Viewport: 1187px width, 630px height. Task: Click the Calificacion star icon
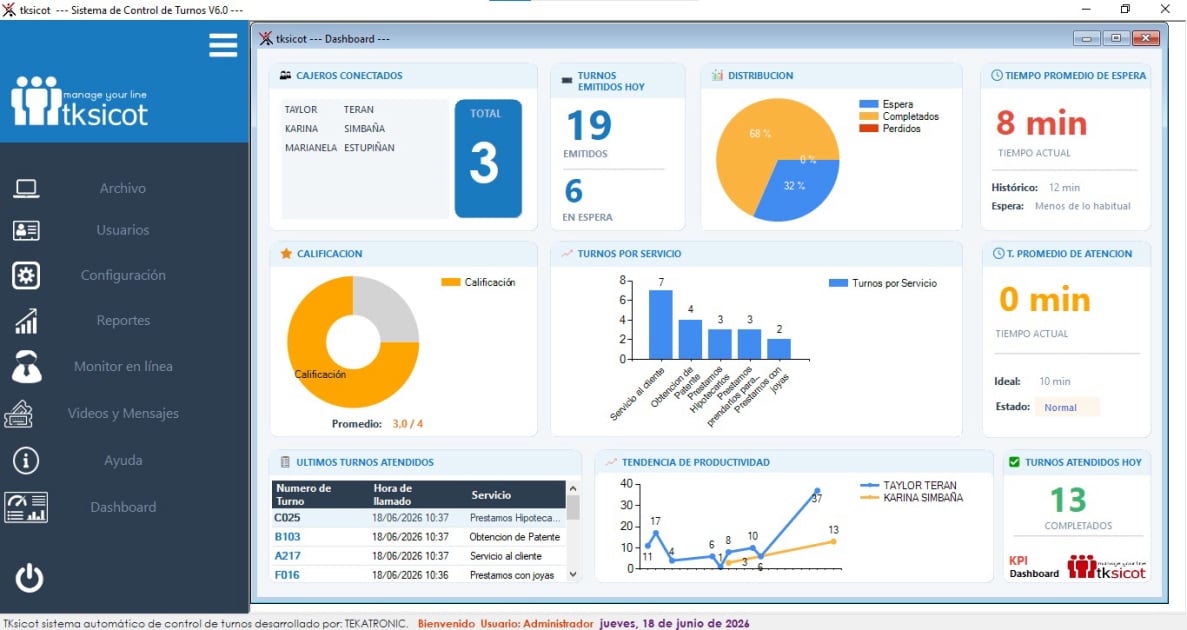286,254
